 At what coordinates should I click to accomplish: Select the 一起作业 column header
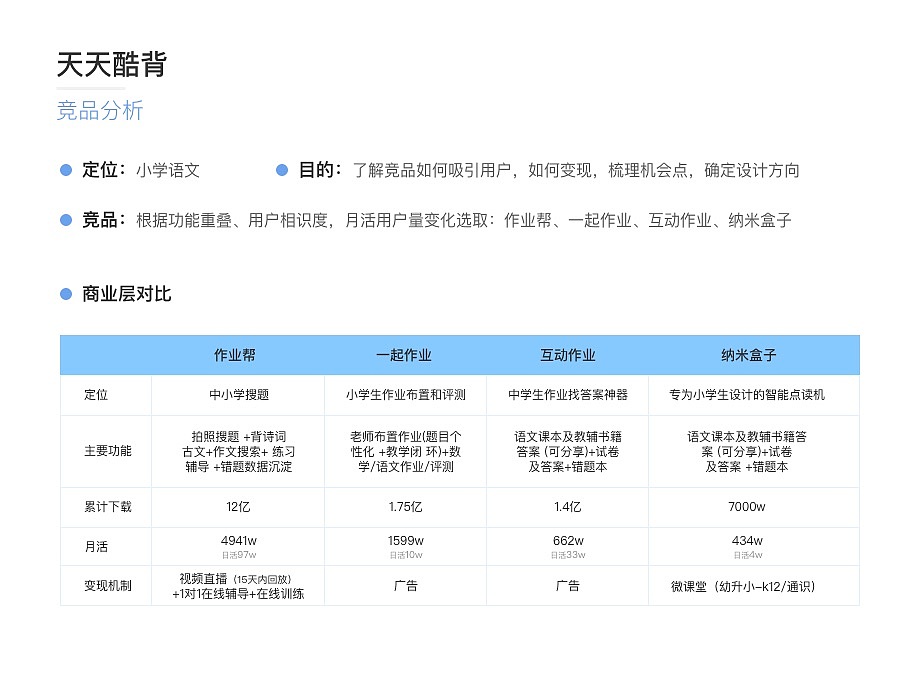[404, 355]
